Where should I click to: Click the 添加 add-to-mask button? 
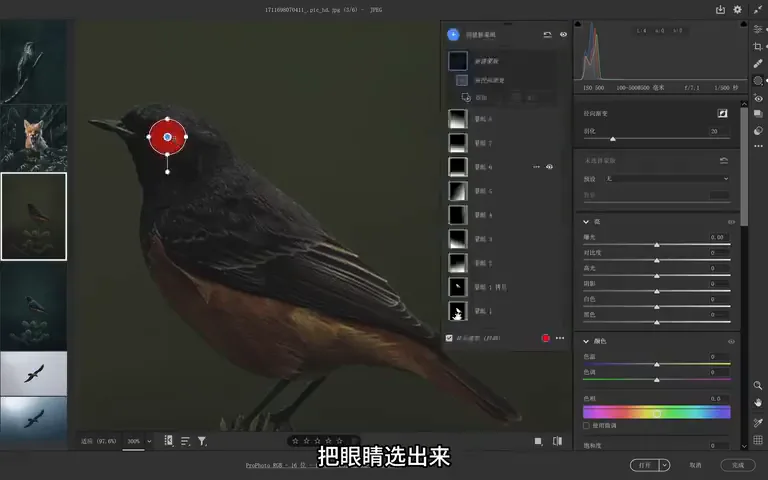click(476, 97)
